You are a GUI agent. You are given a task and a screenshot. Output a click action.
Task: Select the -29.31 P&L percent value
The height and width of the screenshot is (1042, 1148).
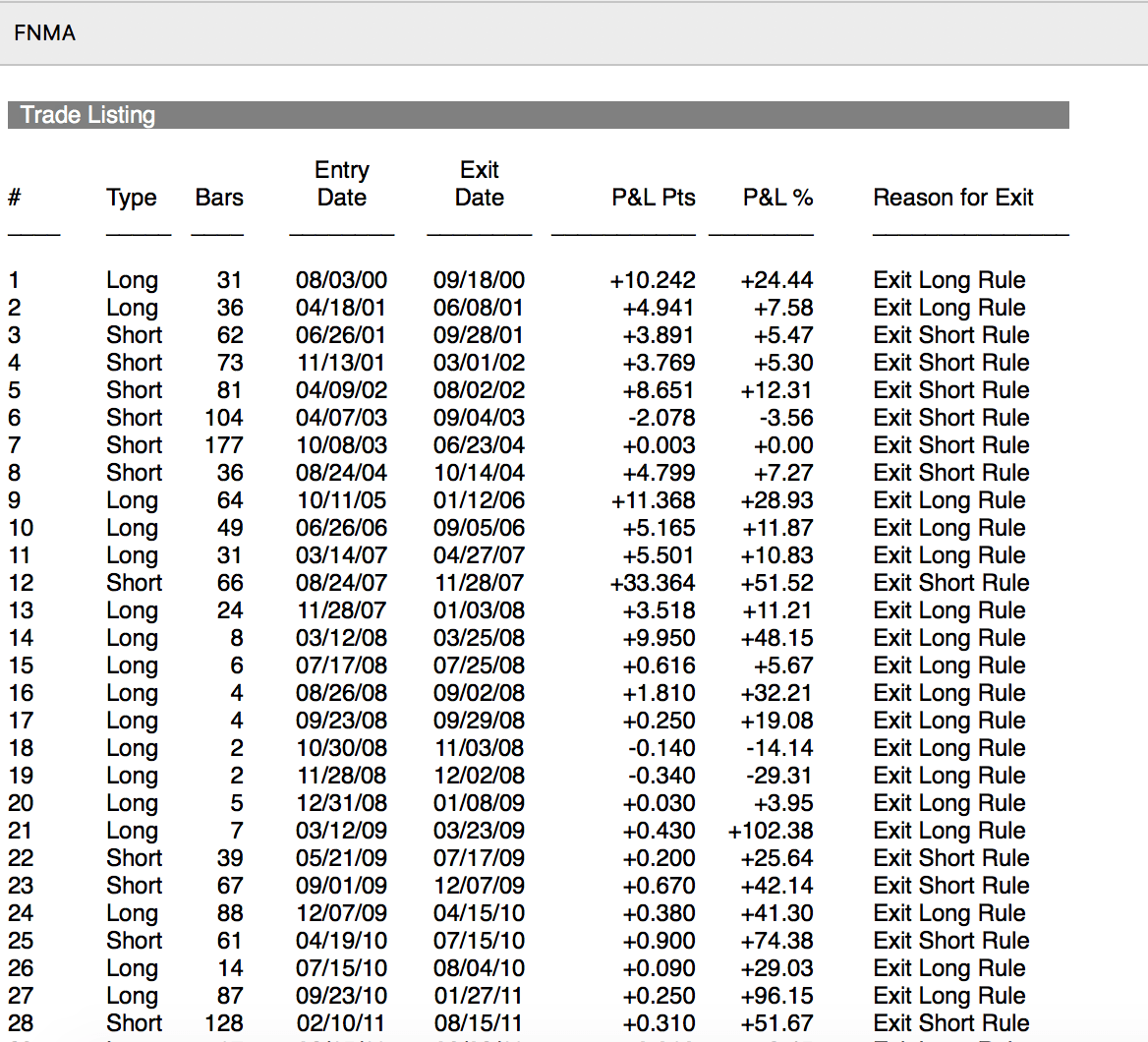779,776
